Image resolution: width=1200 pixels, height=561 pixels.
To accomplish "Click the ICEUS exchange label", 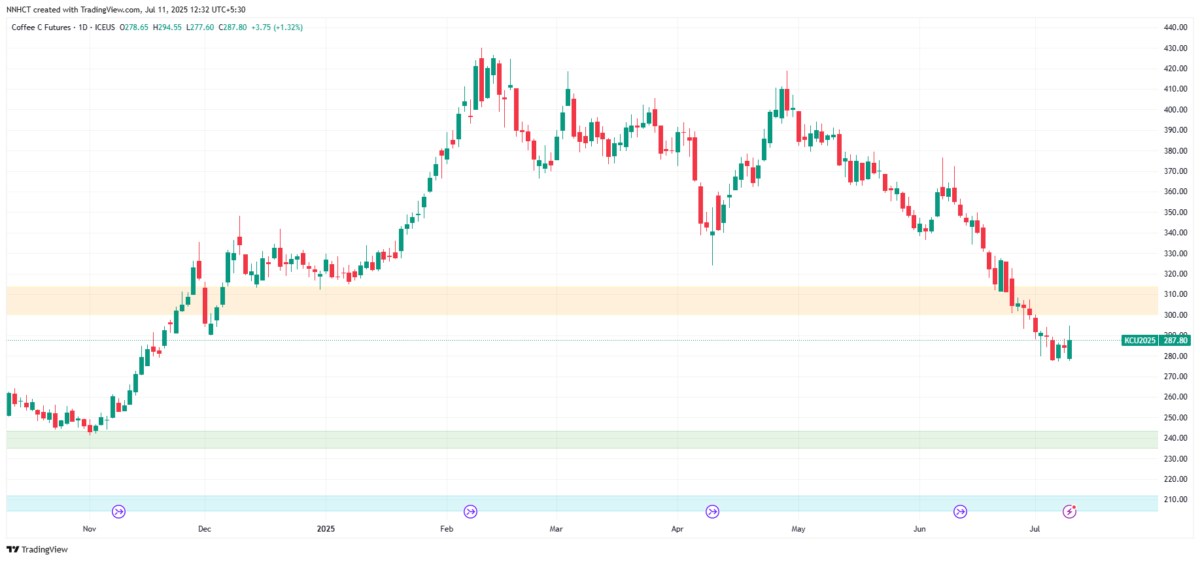I will click(x=105, y=27).
